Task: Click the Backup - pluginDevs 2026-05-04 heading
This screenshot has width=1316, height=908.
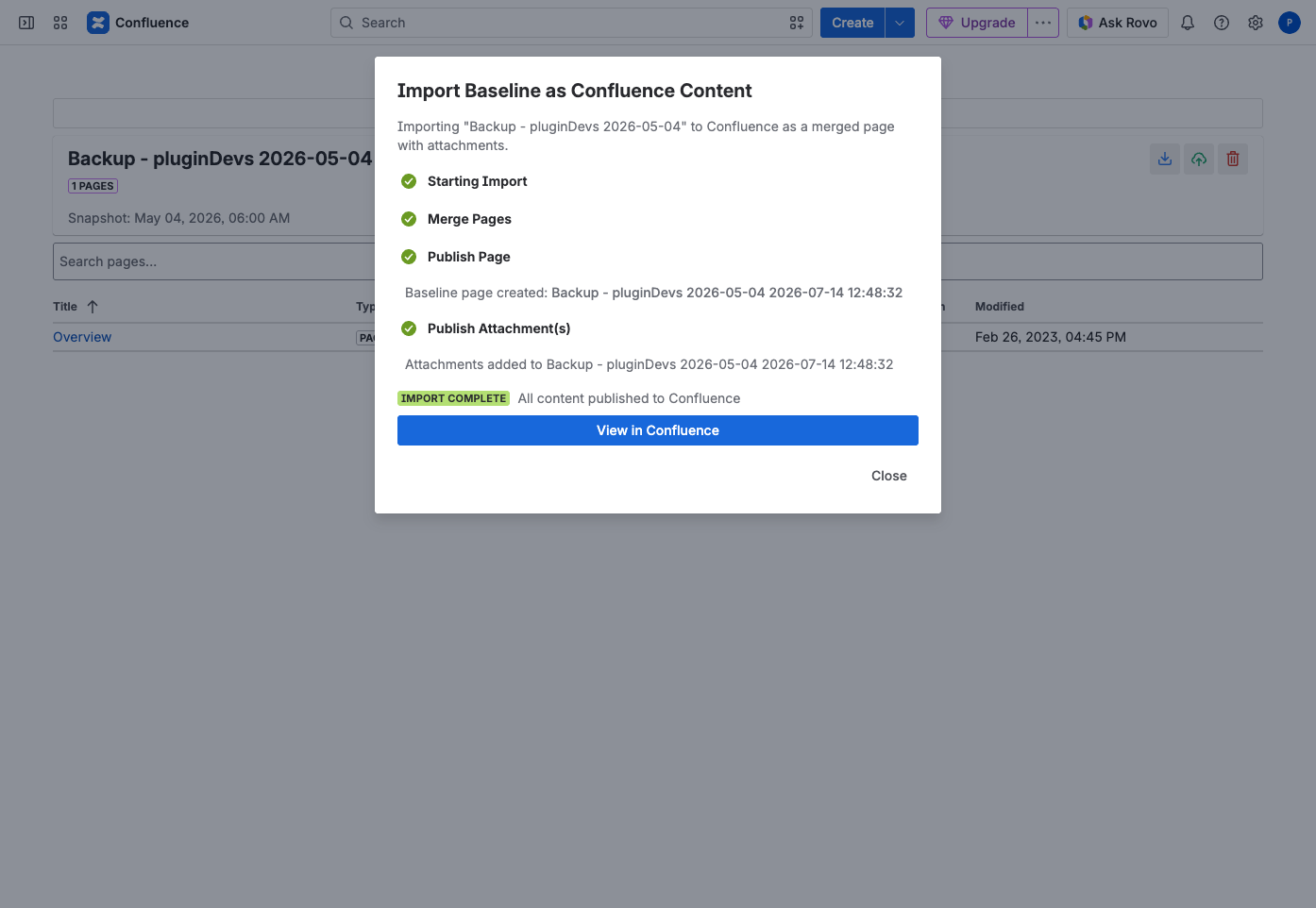Action: pyautogui.click(x=220, y=159)
